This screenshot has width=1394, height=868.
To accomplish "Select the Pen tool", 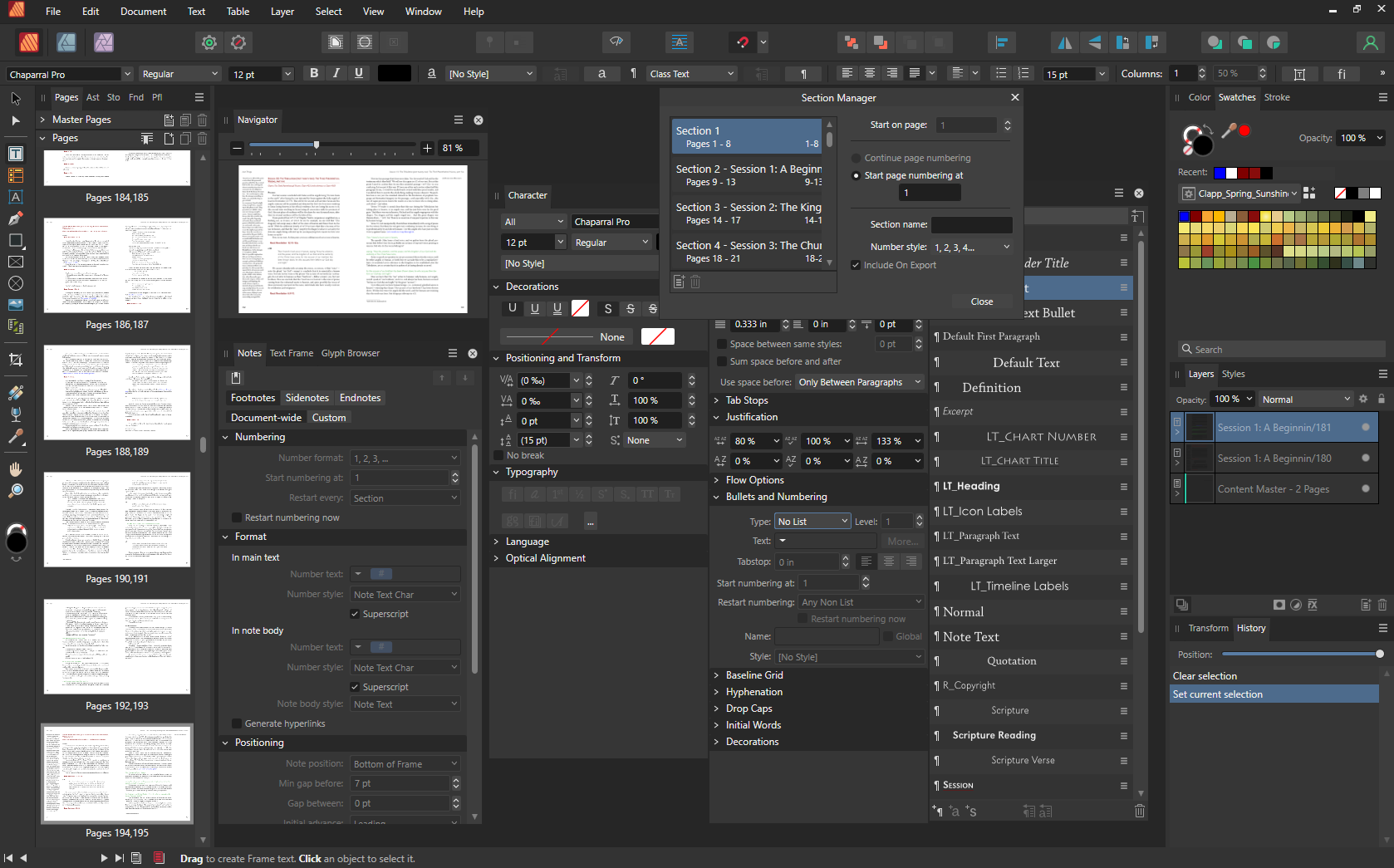I will pyautogui.click(x=15, y=218).
